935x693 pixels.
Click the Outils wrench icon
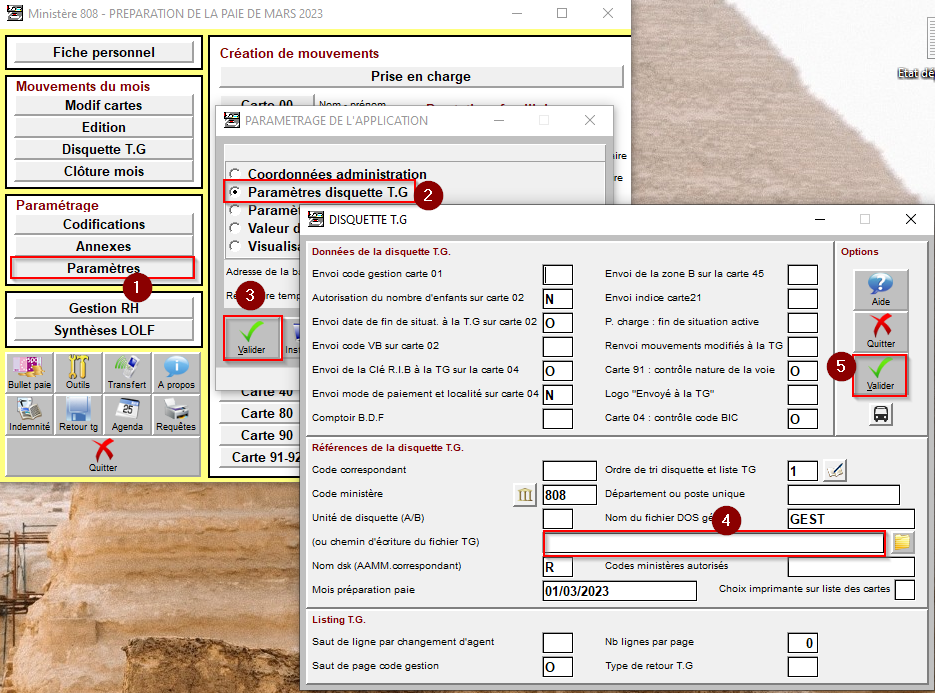[x=78, y=372]
